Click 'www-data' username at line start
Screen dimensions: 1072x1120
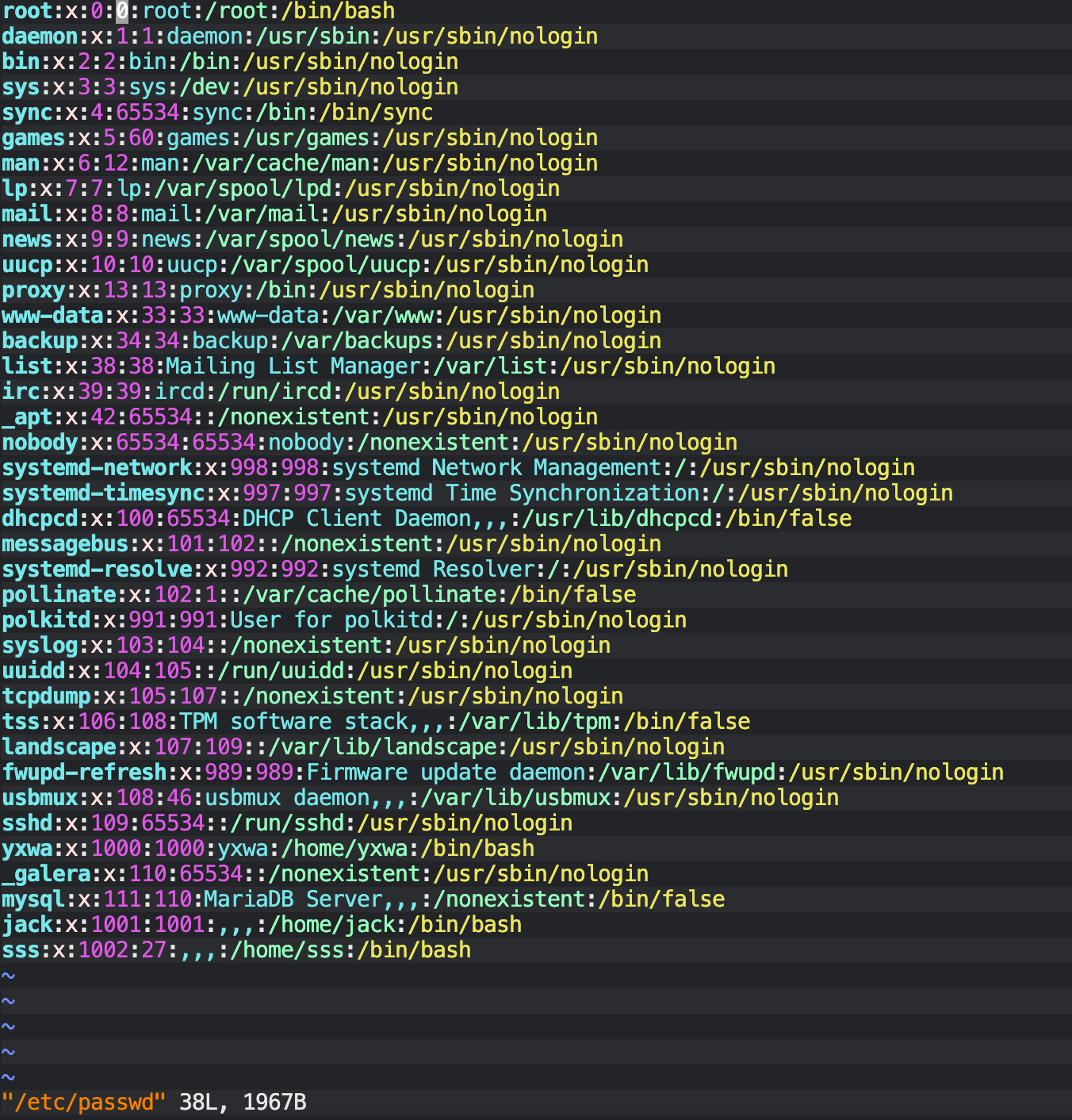tap(52, 316)
